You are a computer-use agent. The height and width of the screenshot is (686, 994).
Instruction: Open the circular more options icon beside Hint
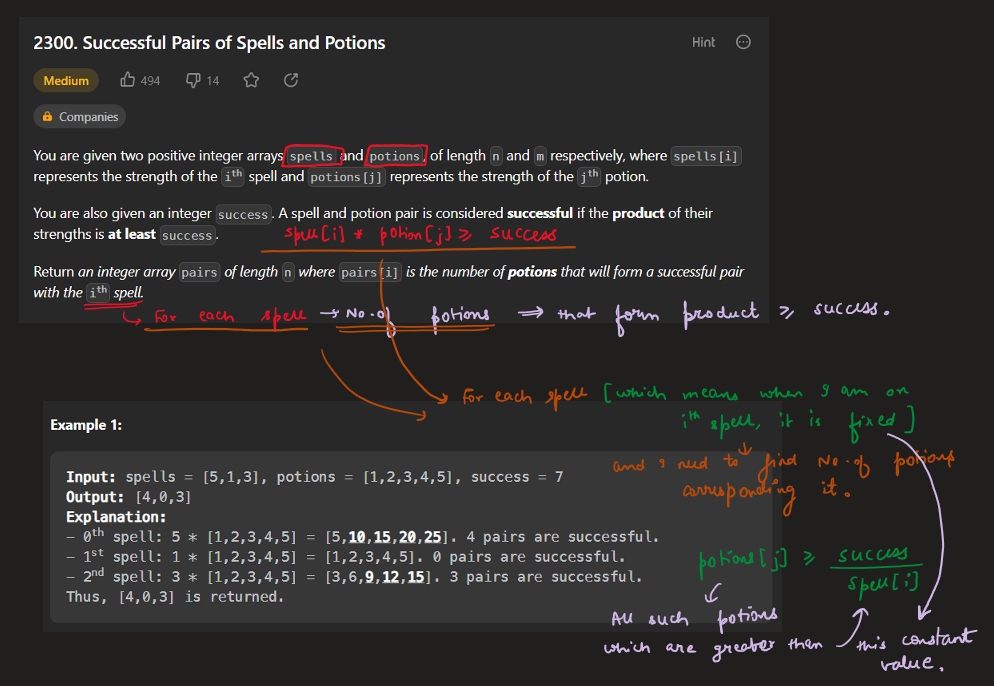tap(743, 42)
